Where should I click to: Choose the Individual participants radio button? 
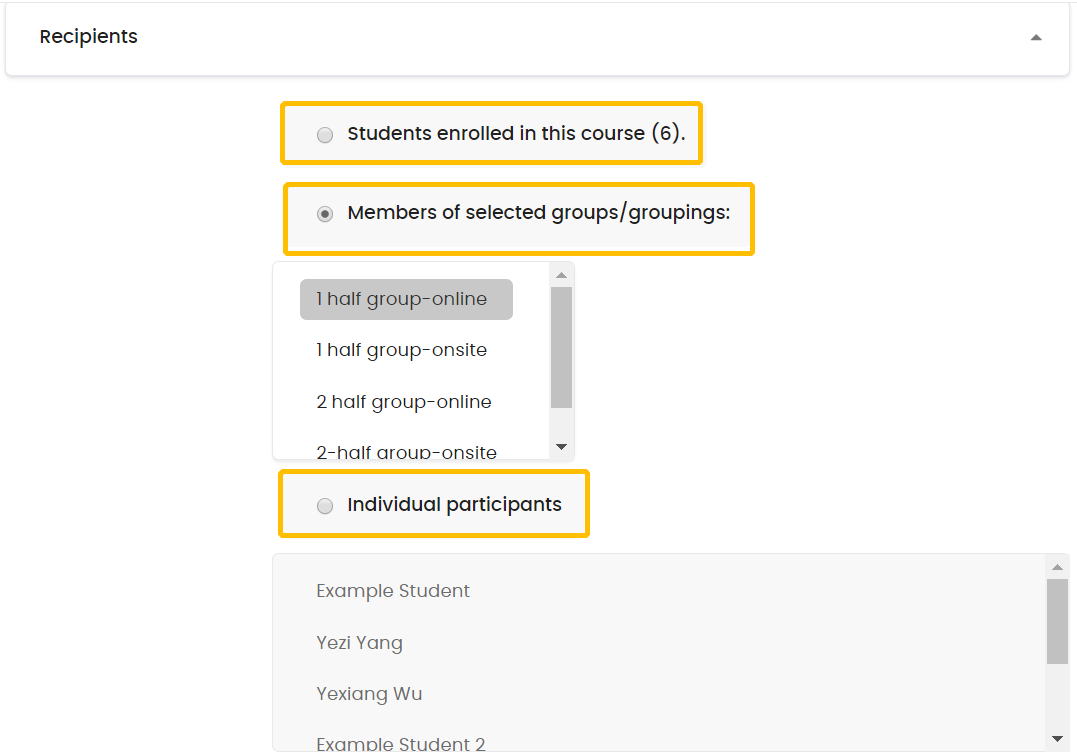tap(325, 506)
